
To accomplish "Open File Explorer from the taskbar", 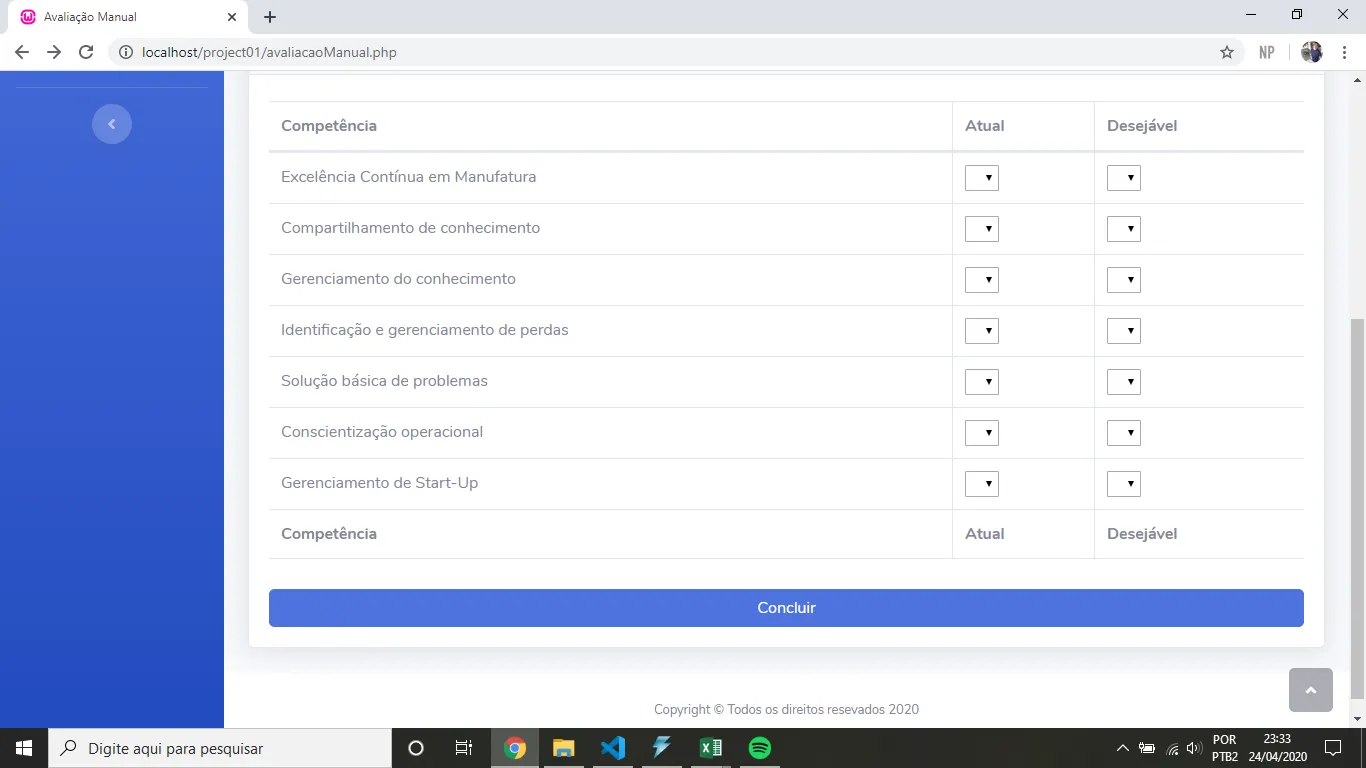I will pyautogui.click(x=564, y=748).
